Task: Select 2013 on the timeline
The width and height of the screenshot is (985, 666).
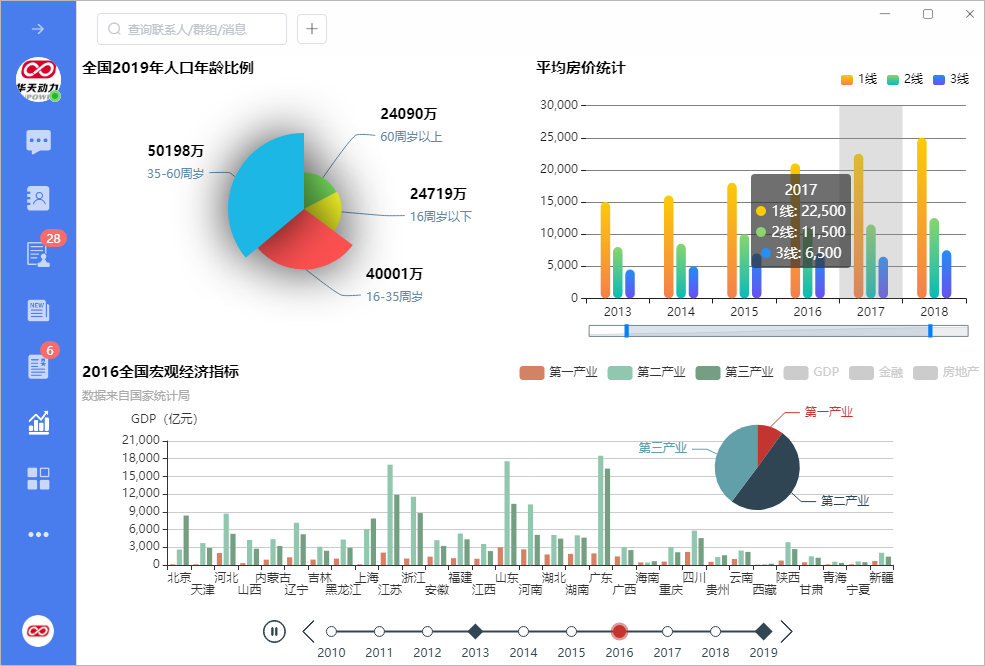Action: (475, 631)
